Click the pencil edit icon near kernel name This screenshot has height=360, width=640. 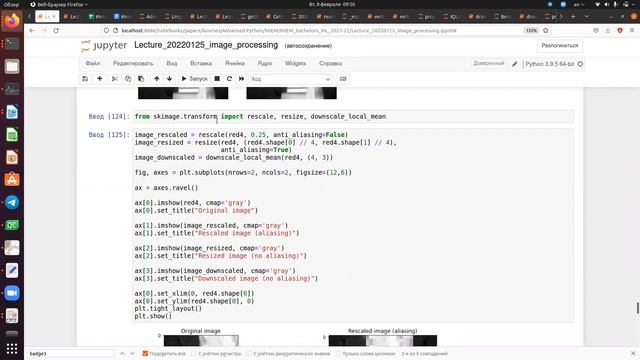(x=515, y=64)
